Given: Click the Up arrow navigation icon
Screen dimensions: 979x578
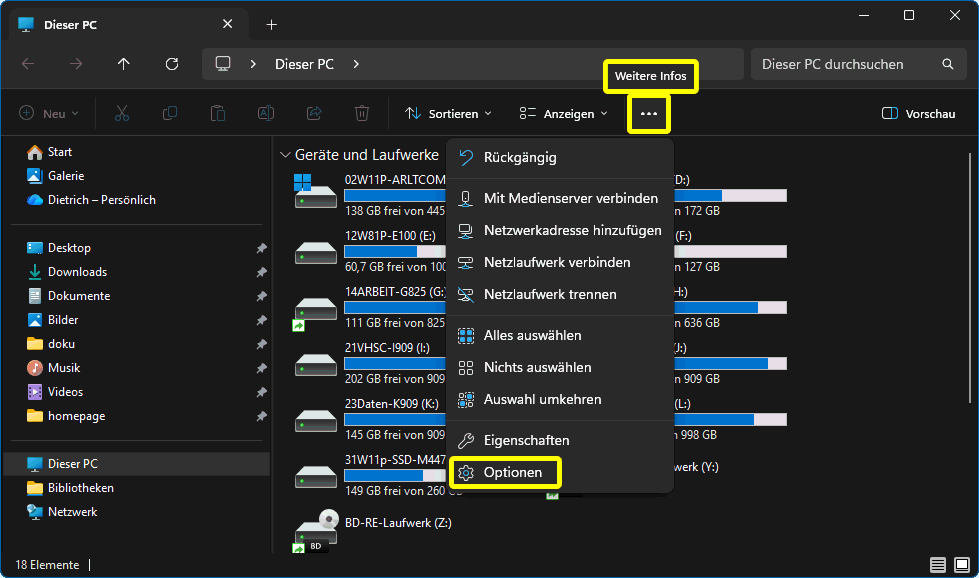Looking at the screenshot, I should (124, 64).
